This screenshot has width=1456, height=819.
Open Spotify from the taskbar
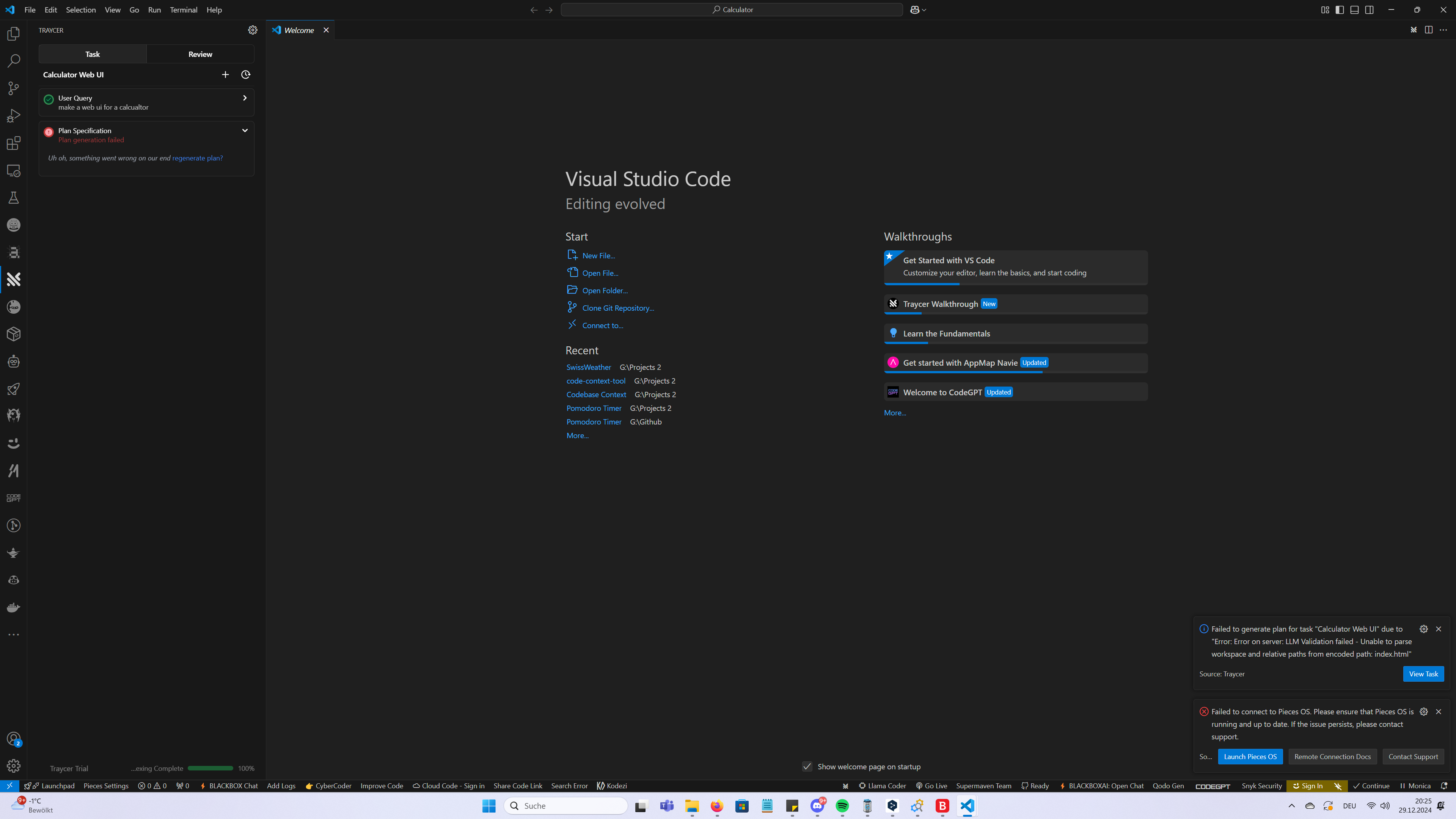(x=842, y=806)
